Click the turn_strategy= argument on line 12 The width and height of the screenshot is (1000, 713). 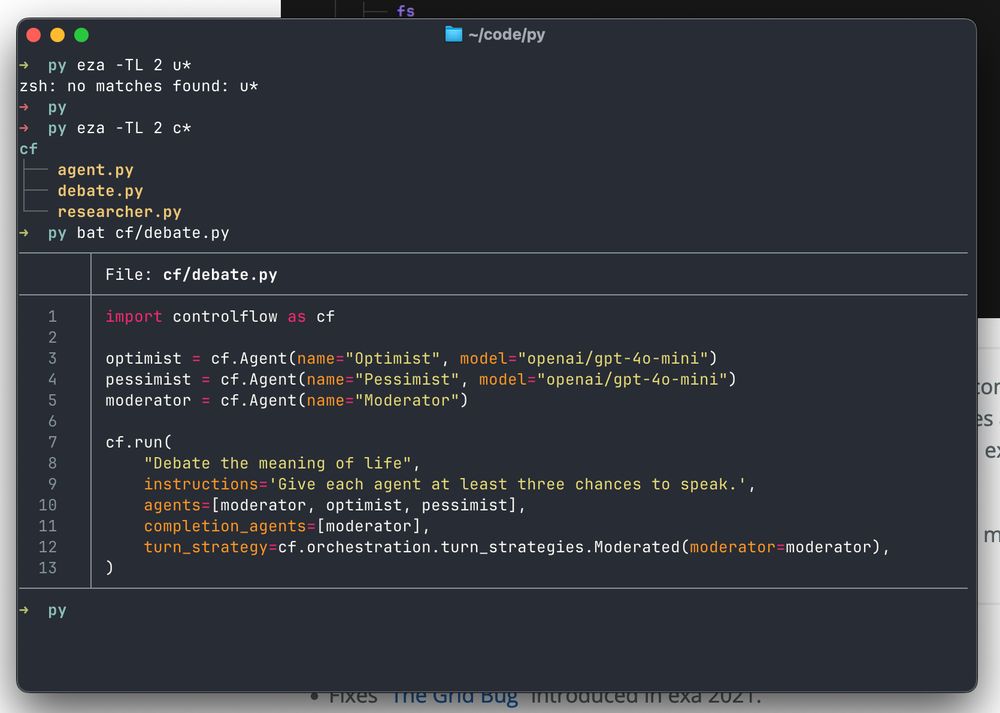tap(517, 547)
